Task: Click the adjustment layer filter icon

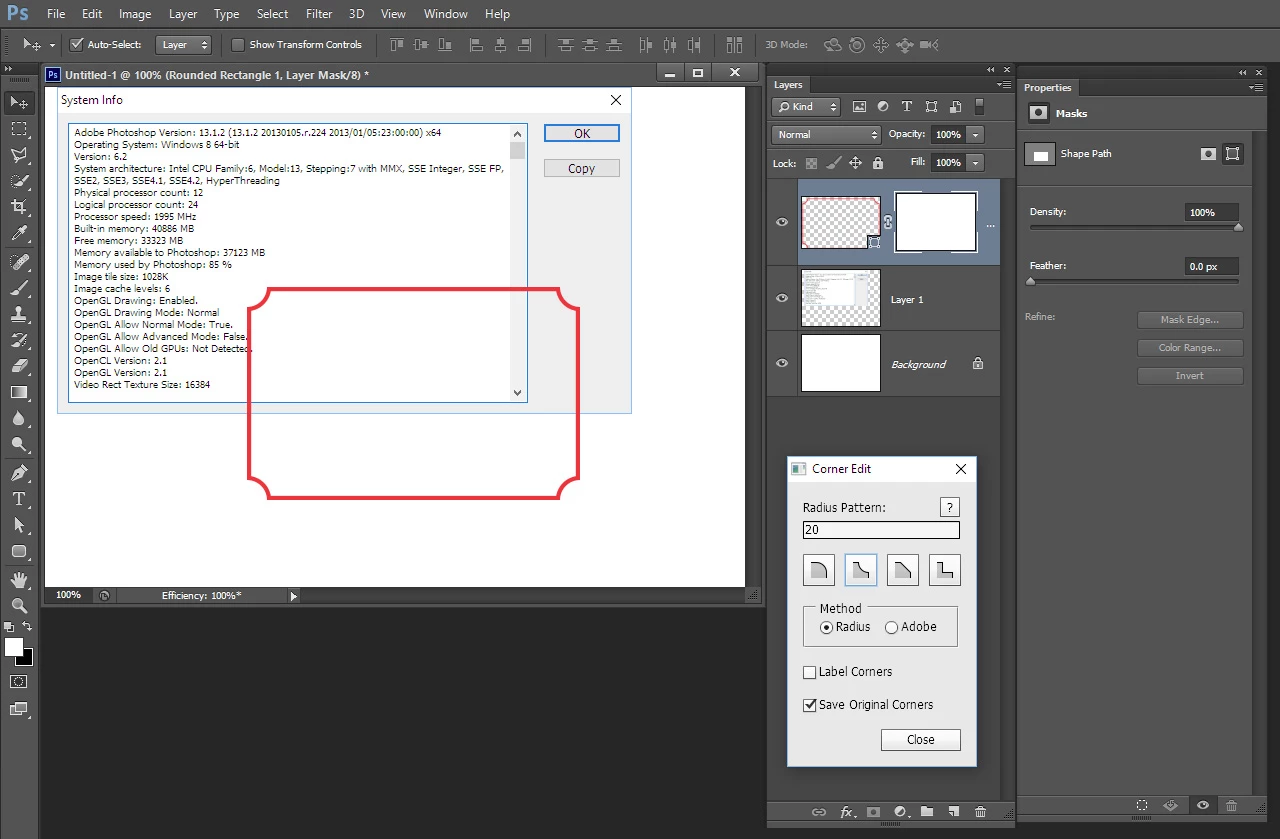Action: click(883, 107)
